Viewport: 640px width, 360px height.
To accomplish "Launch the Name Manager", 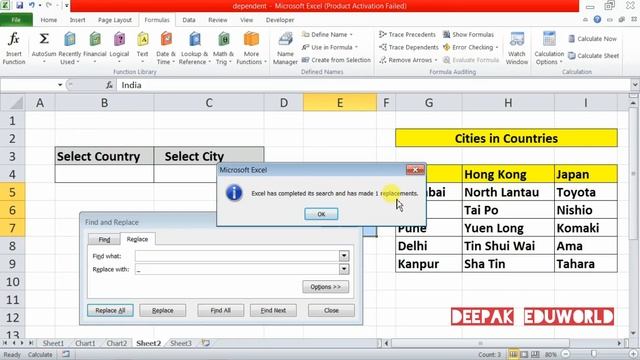I will click(285, 49).
